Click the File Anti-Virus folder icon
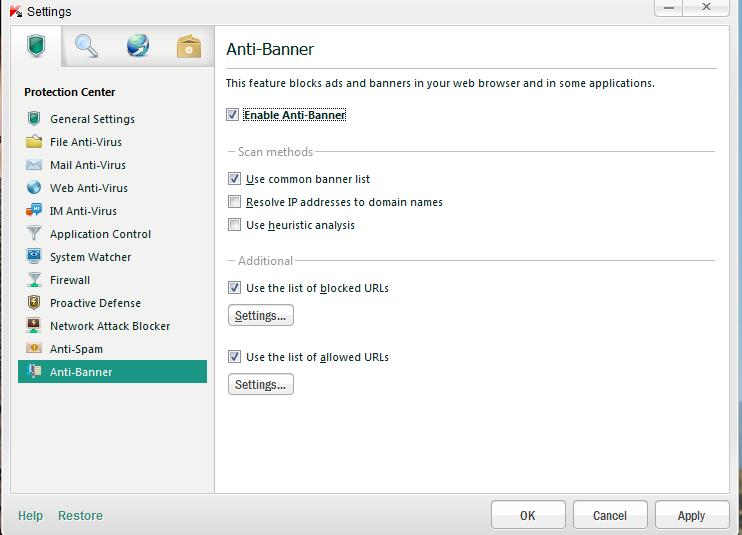The width and height of the screenshot is (742, 535). (34, 142)
